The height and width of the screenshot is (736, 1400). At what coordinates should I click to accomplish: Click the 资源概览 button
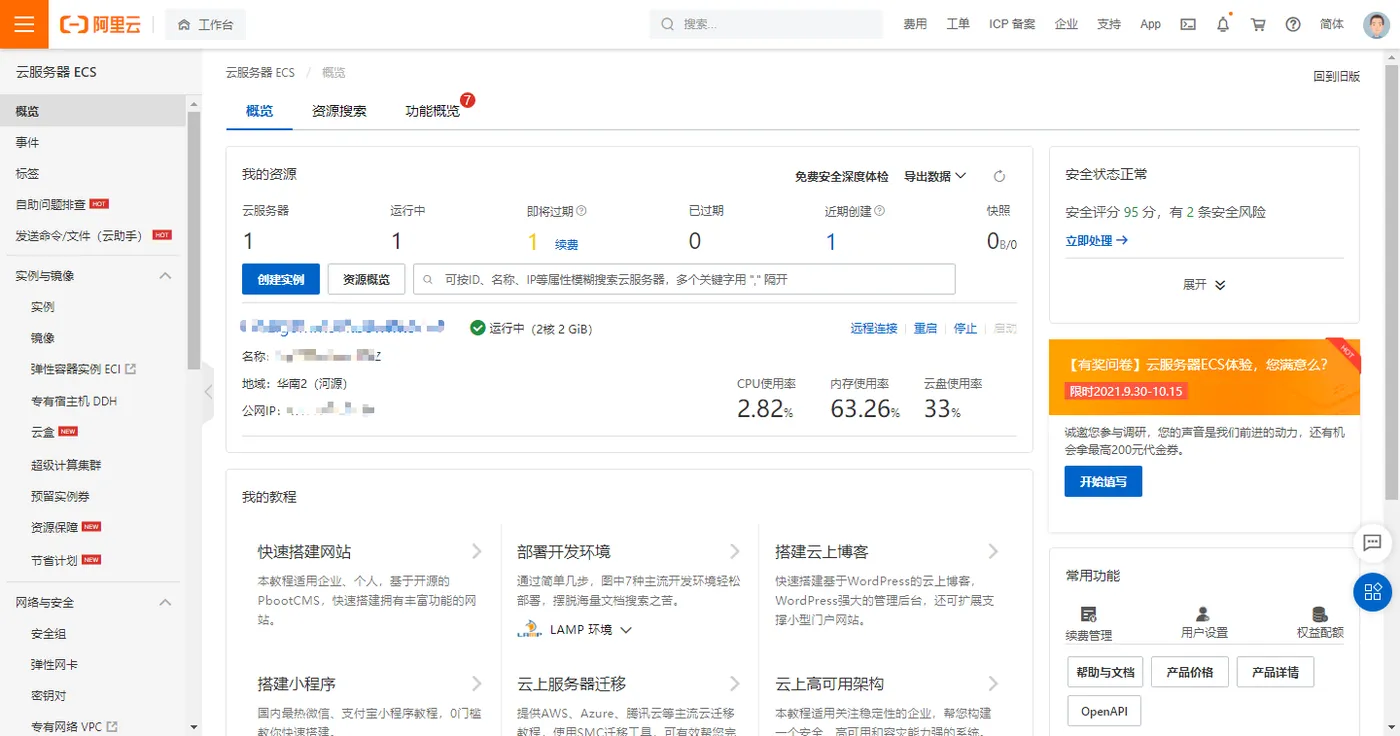366,279
